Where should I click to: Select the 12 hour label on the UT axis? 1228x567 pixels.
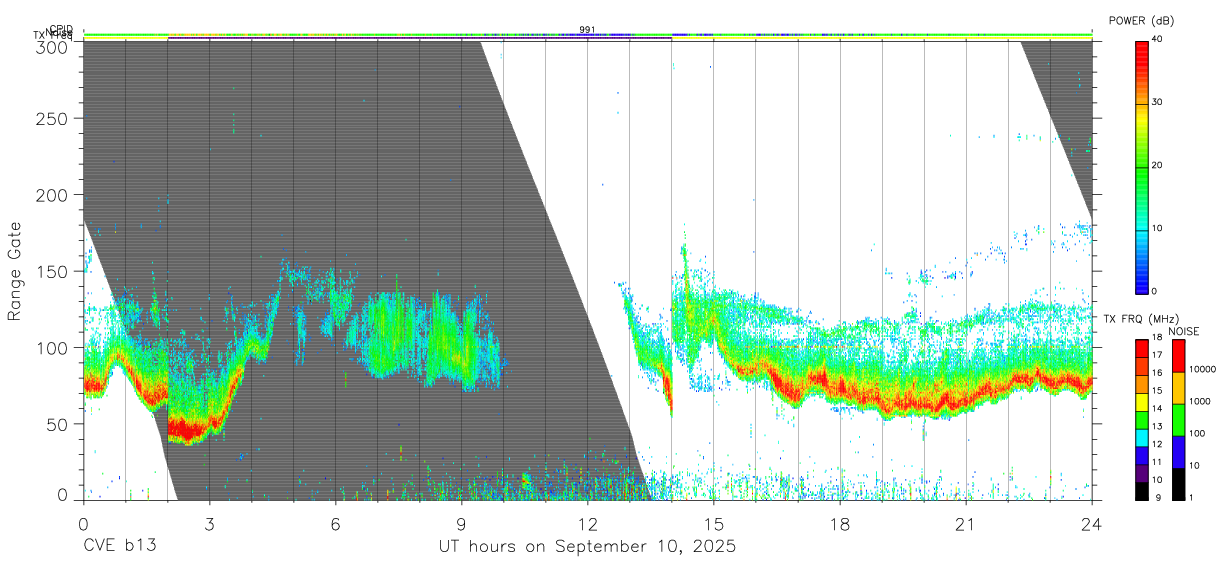coord(588,524)
